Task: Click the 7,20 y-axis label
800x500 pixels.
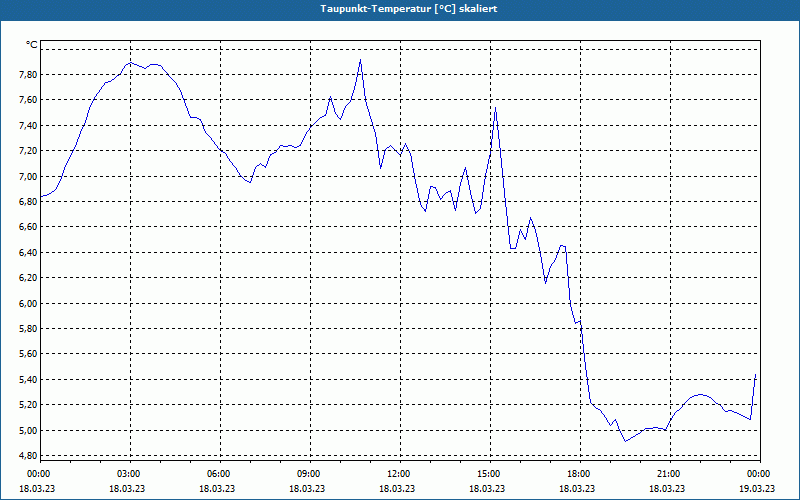Action: pyautogui.click(x=28, y=151)
